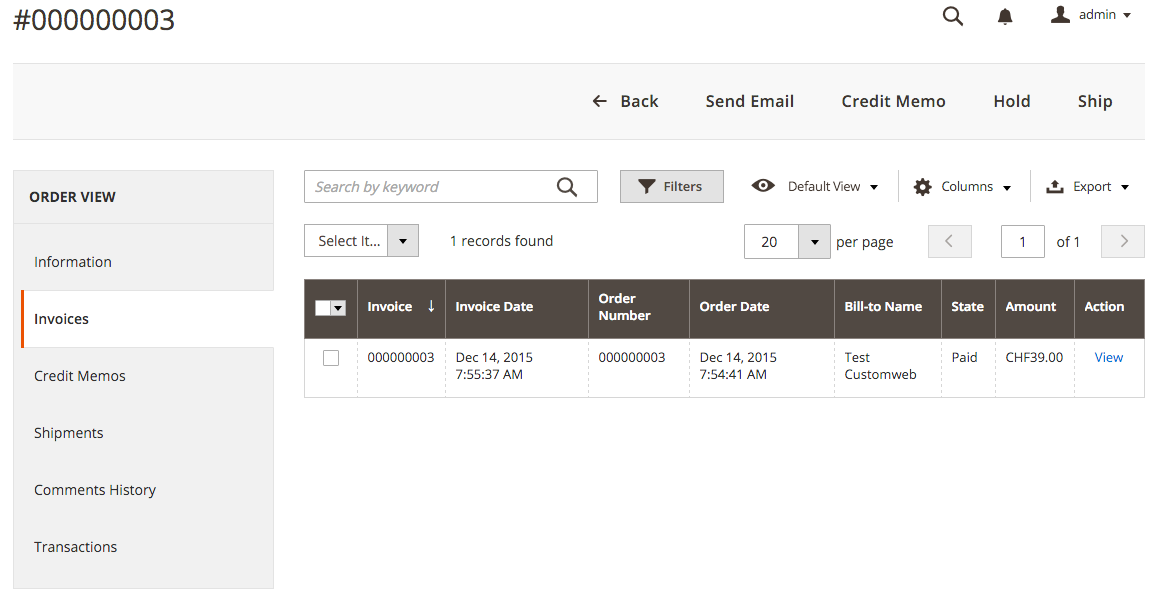Click the Search by keyword input field
1171x611 pixels.
pyautogui.click(x=430, y=187)
